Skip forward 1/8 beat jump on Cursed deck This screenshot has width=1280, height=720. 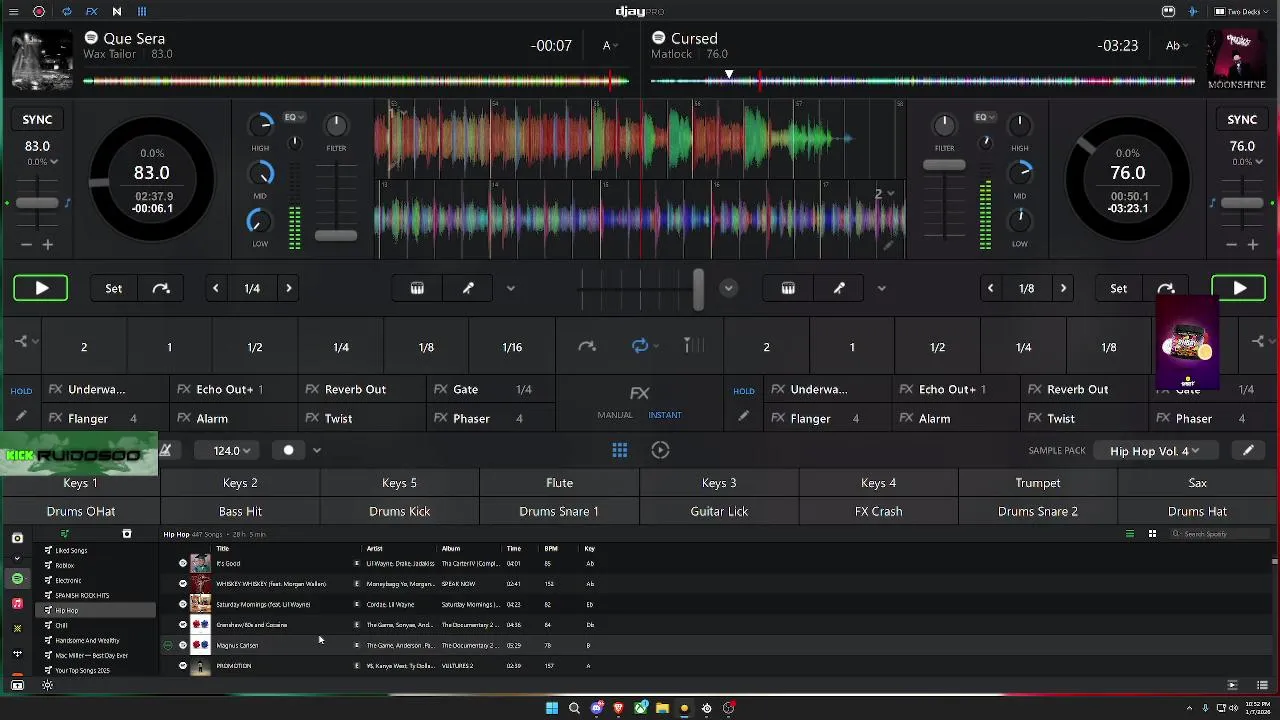pos(1063,288)
